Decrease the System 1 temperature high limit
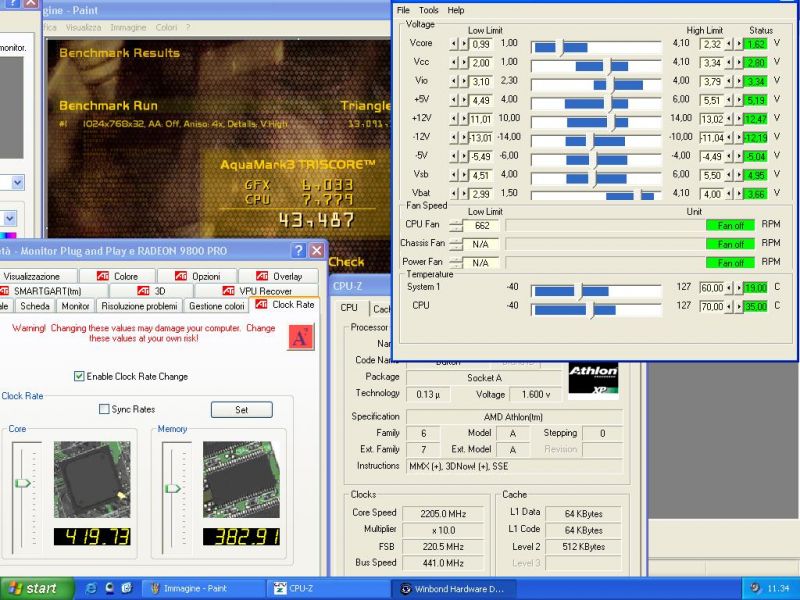Screen dimensions: 800x600 (x=729, y=288)
